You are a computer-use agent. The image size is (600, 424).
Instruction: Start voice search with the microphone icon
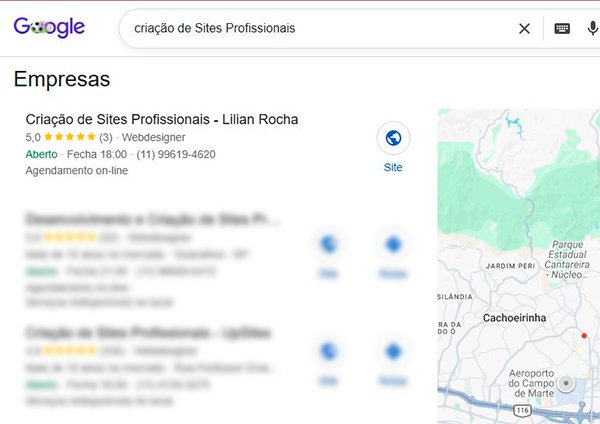(592, 28)
